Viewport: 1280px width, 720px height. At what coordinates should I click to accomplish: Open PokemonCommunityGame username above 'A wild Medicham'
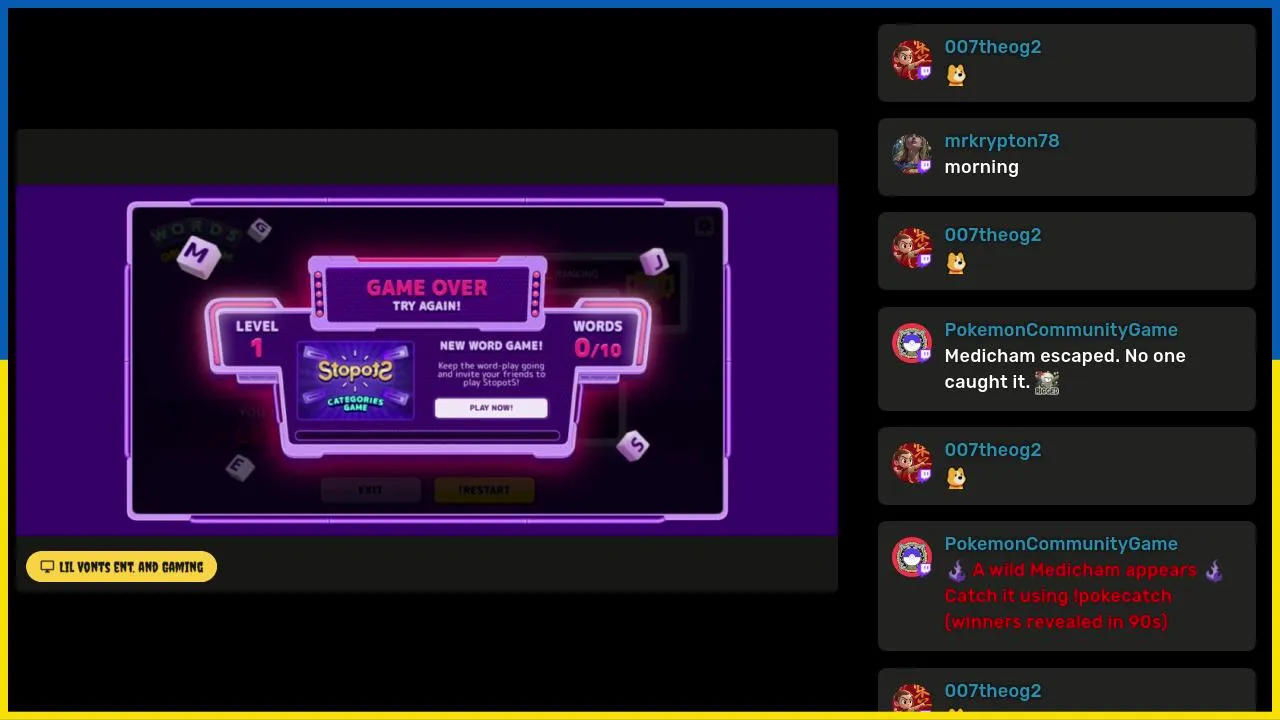point(1061,544)
